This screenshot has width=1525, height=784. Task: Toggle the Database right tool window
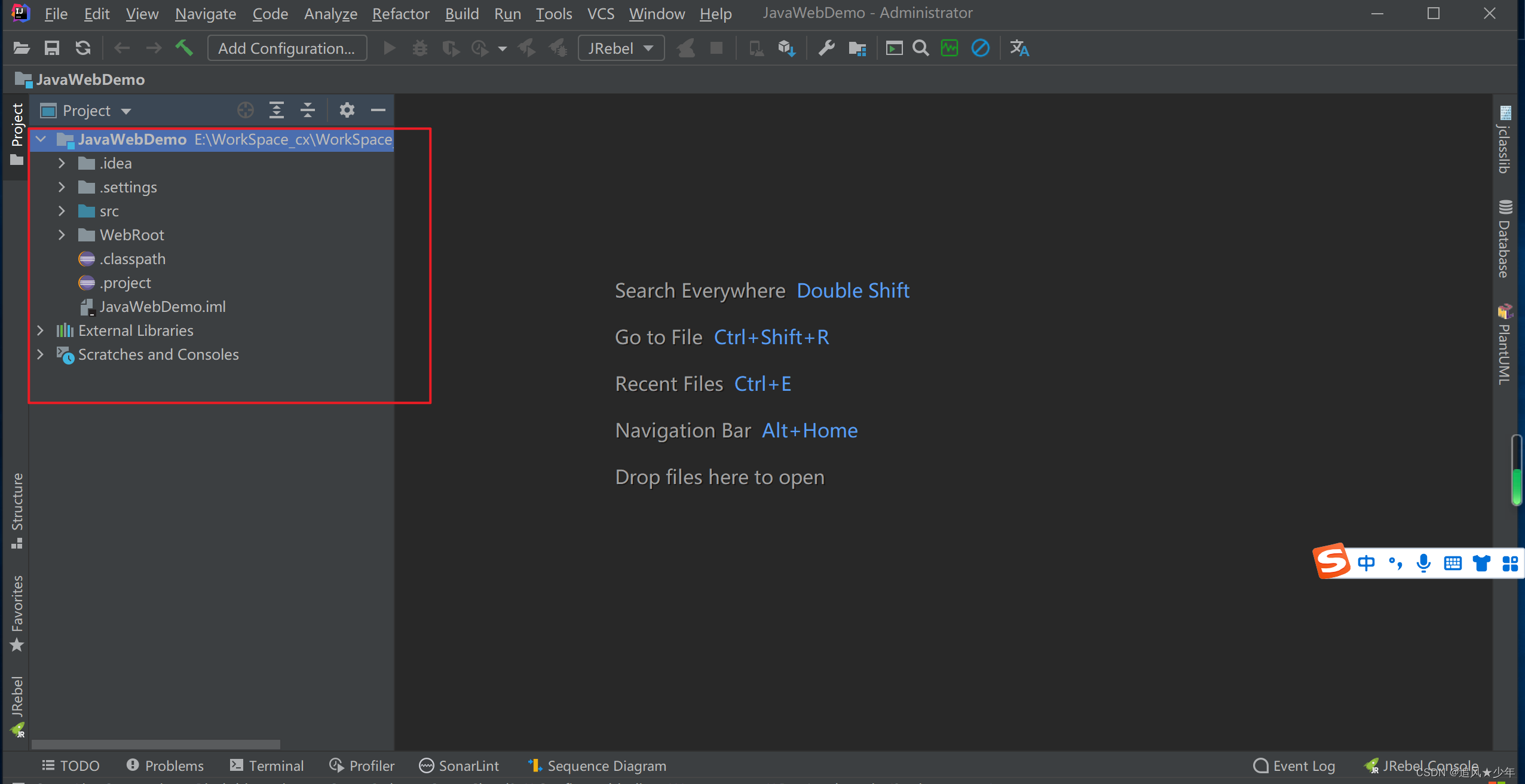coord(1505,239)
